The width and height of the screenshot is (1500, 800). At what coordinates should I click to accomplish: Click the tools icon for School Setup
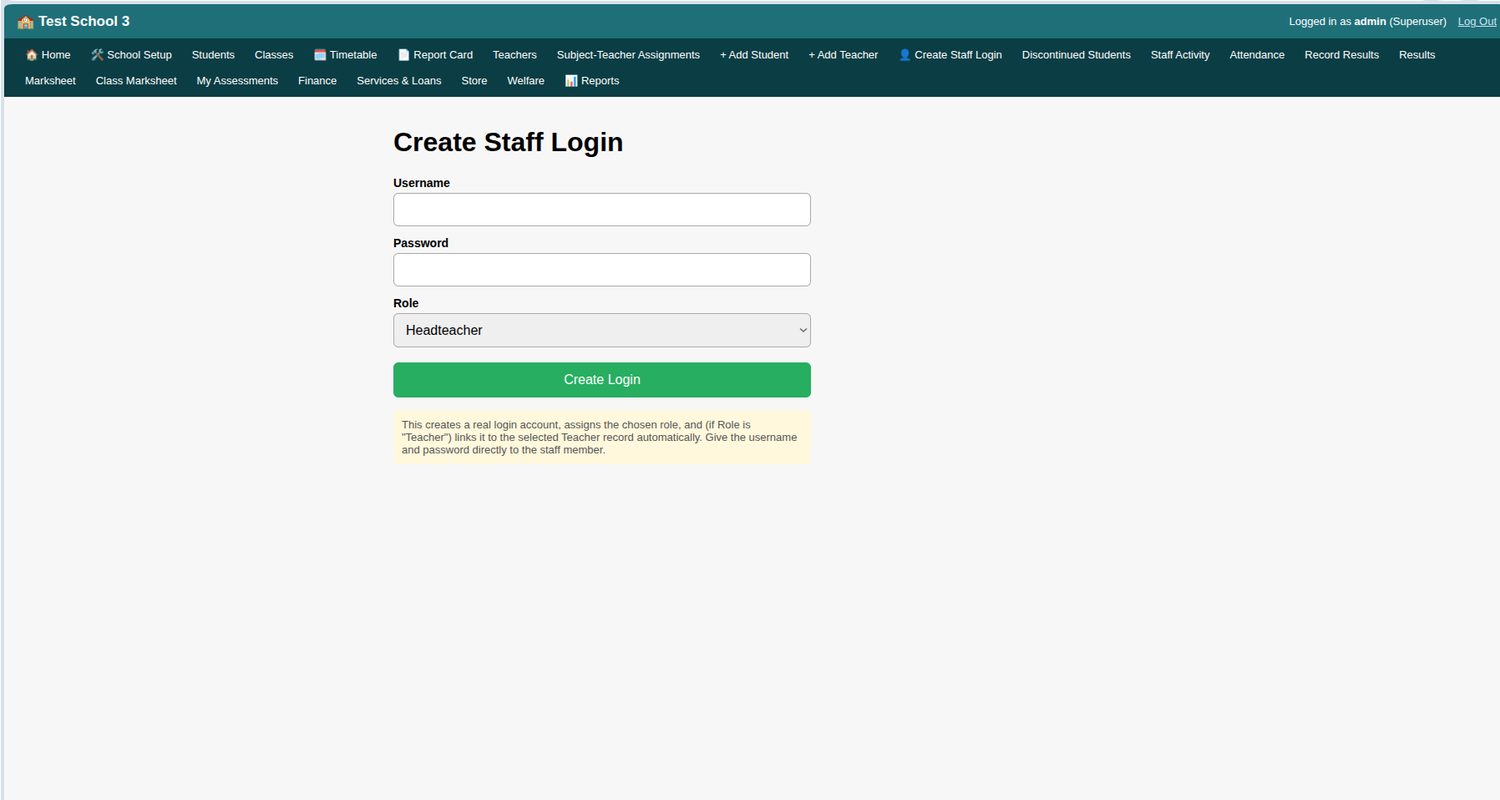click(97, 55)
